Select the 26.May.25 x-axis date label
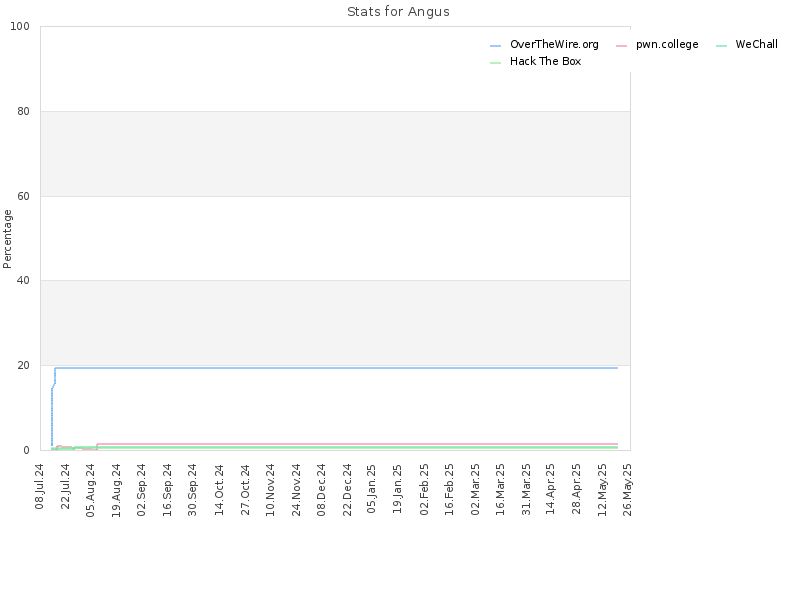 point(628,490)
